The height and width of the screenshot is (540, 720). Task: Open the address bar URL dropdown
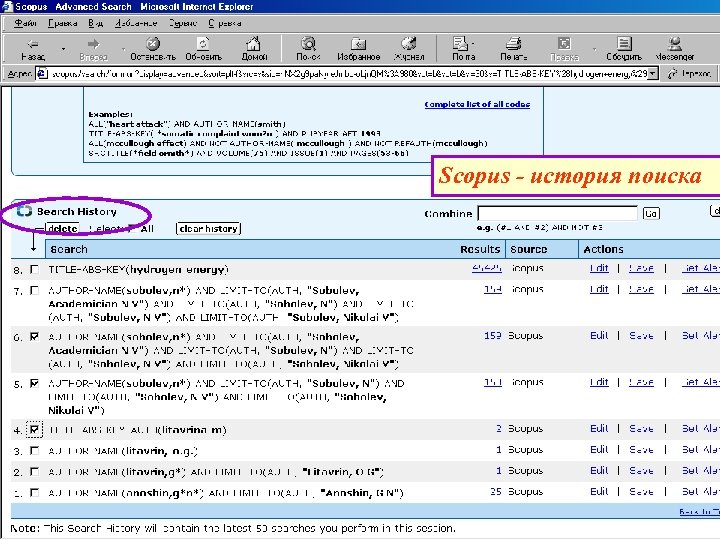653,73
